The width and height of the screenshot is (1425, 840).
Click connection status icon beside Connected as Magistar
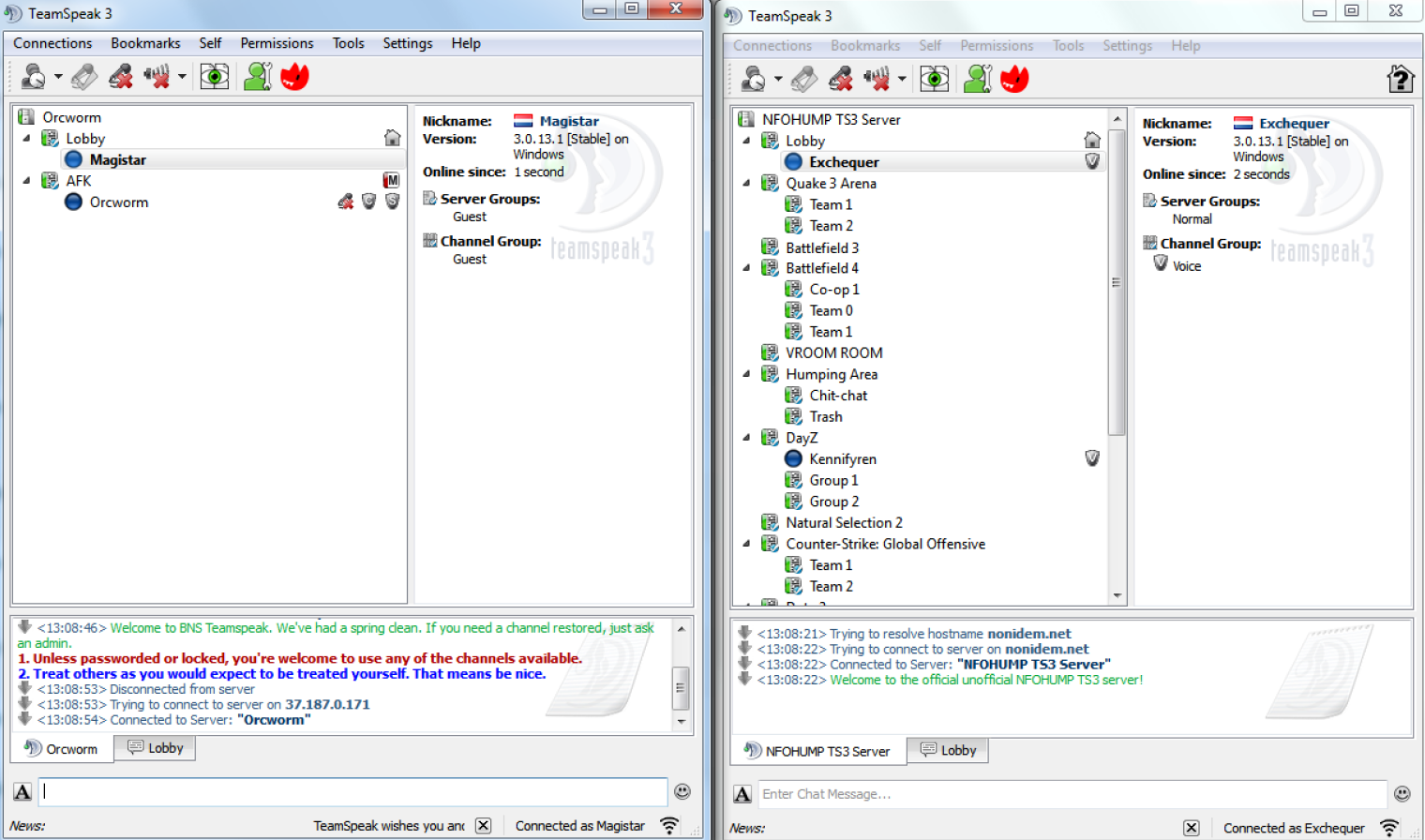click(669, 826)
